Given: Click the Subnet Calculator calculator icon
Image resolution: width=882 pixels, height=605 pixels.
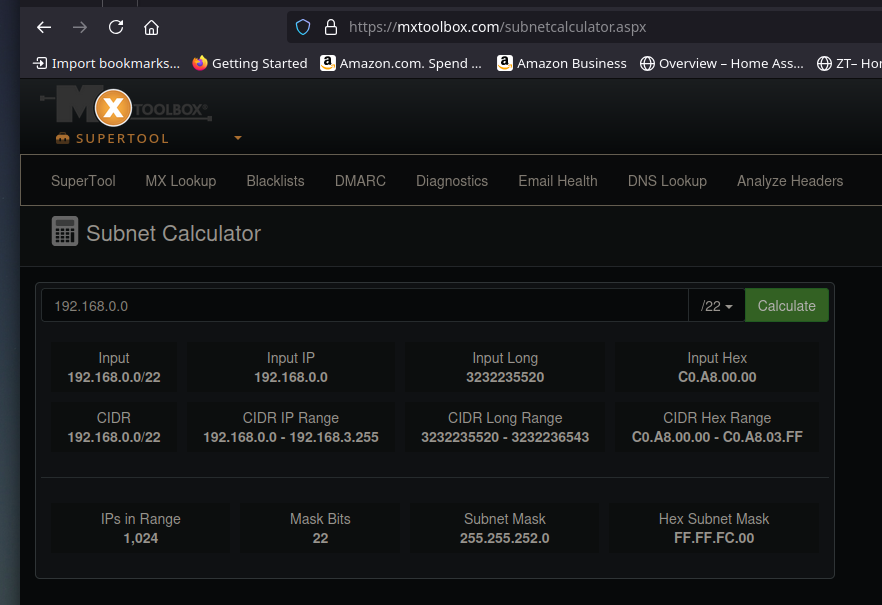Looking at the screenshot, I should click(x=64, y=231).
